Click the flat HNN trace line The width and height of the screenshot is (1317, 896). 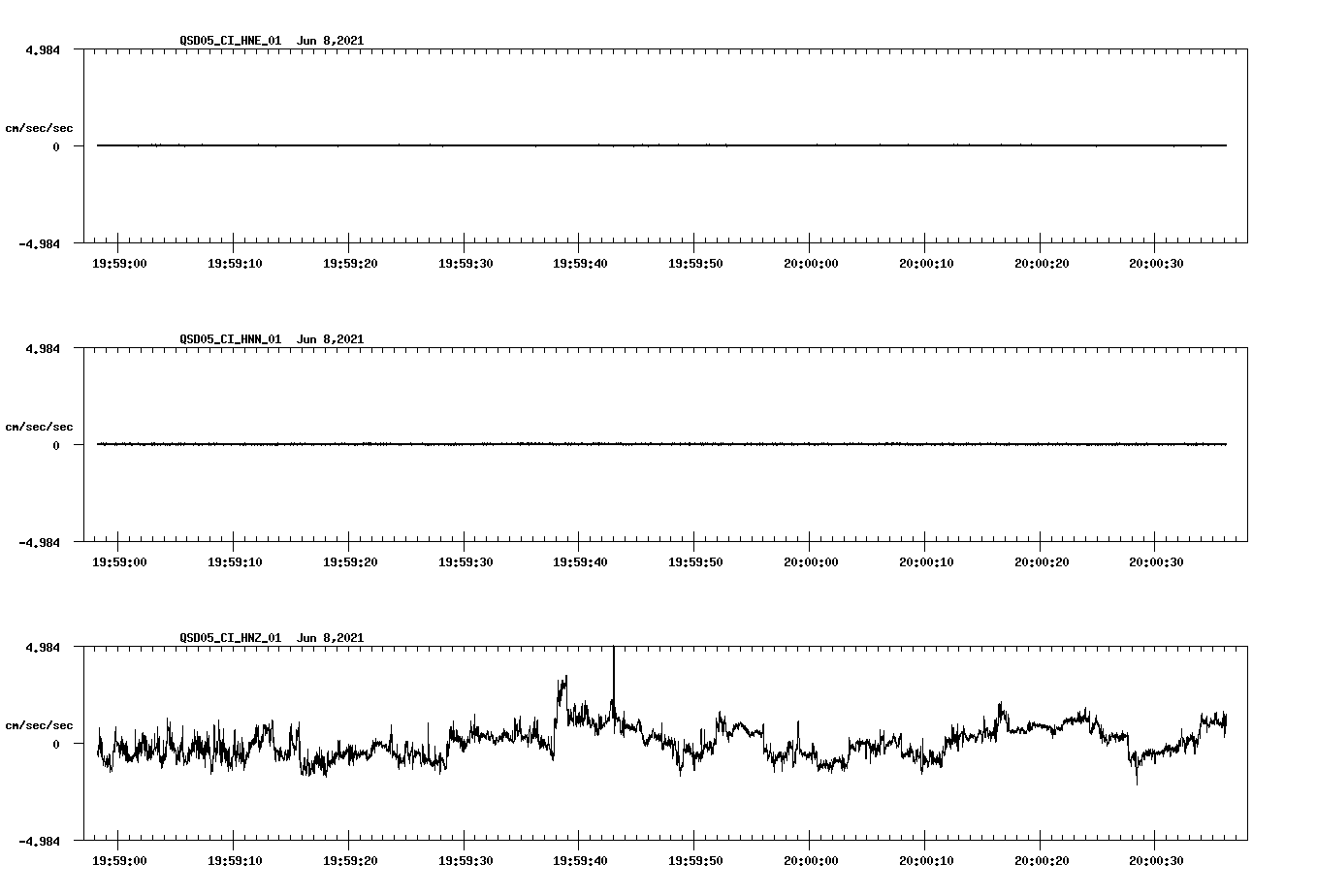661,444
